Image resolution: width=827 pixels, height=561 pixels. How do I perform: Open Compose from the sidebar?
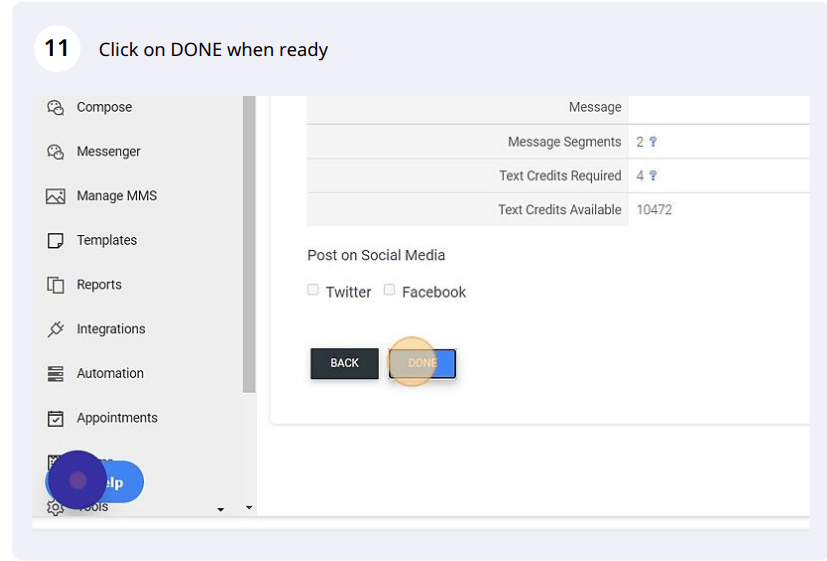[104, 107]
